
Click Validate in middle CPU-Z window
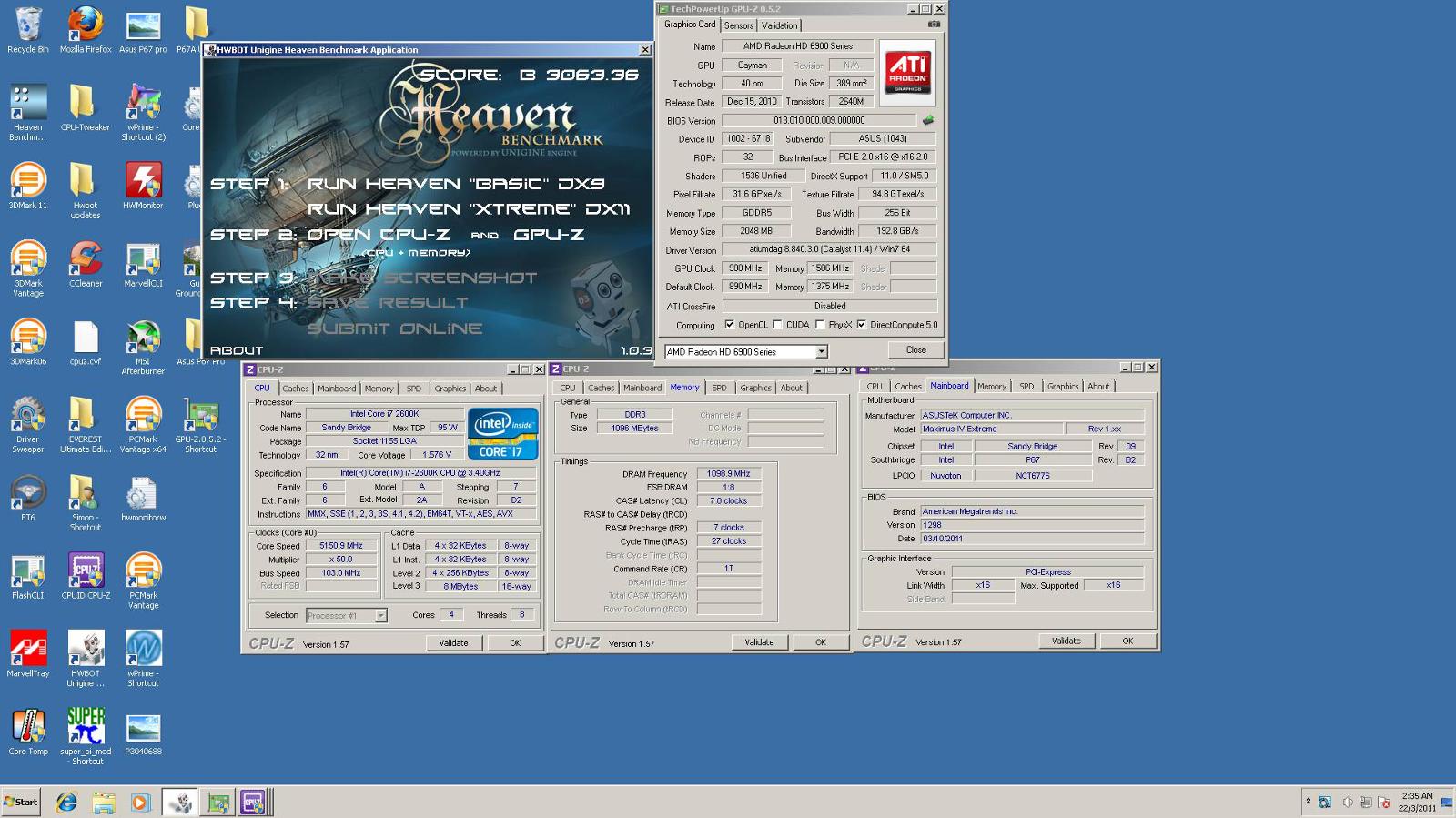(x=759, y=642)
